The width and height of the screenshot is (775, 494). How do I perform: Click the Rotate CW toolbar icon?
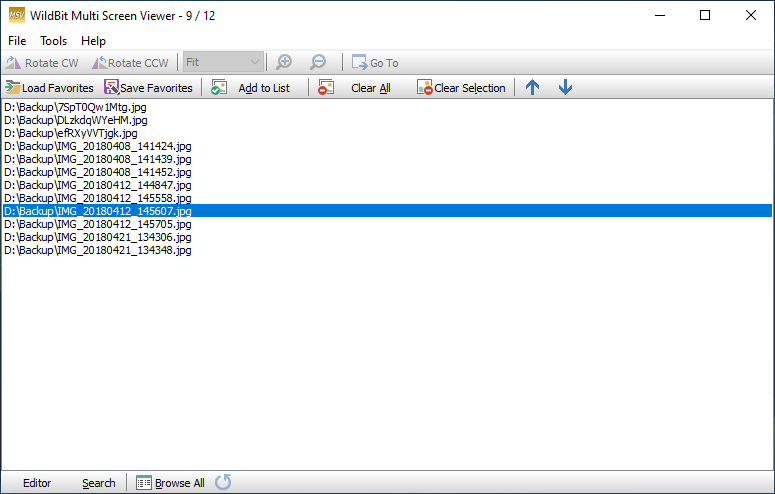tap(13, 63)
